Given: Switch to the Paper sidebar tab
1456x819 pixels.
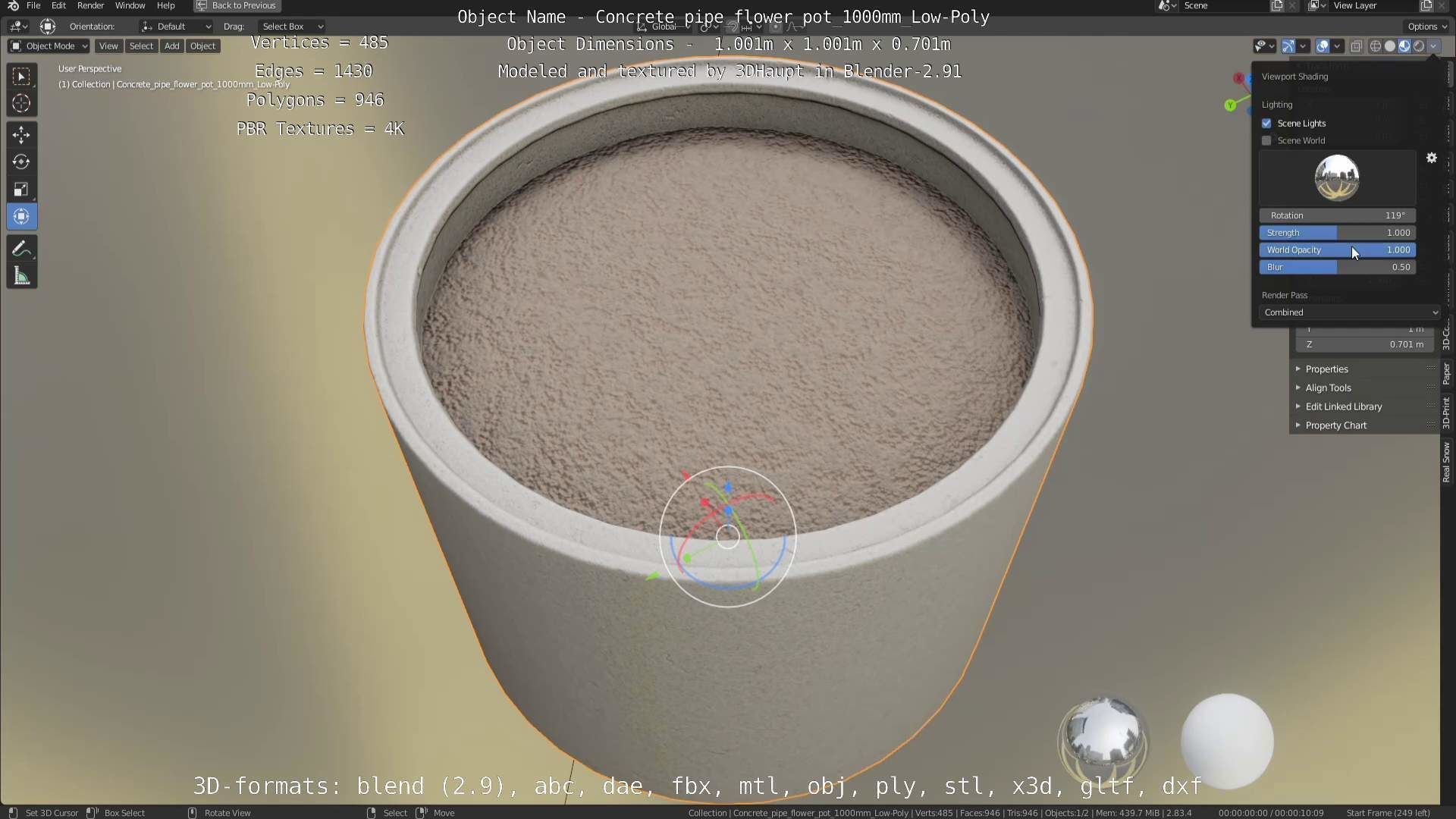Looking at the screenshot, I should tap(1446, 373).
